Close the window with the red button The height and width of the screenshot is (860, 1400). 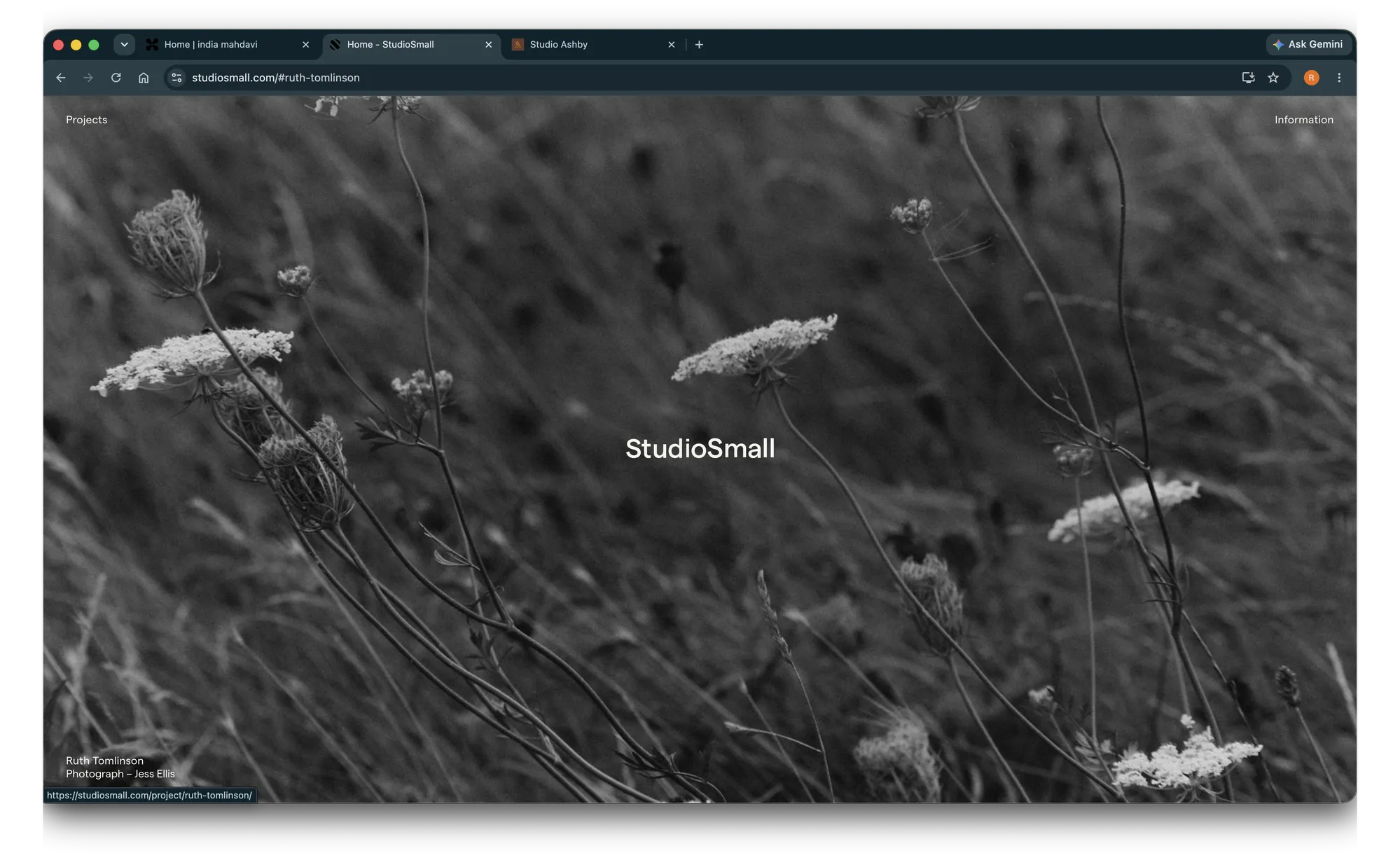(x=59, y=45)
